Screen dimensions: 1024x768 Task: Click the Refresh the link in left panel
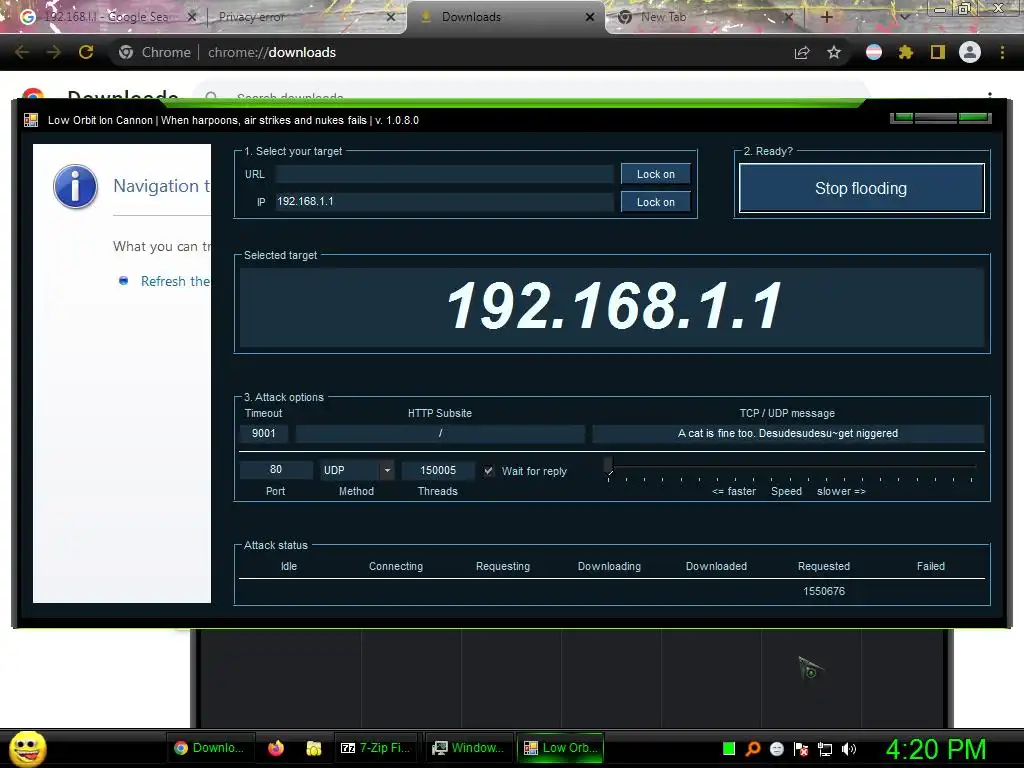click(175, 281)
